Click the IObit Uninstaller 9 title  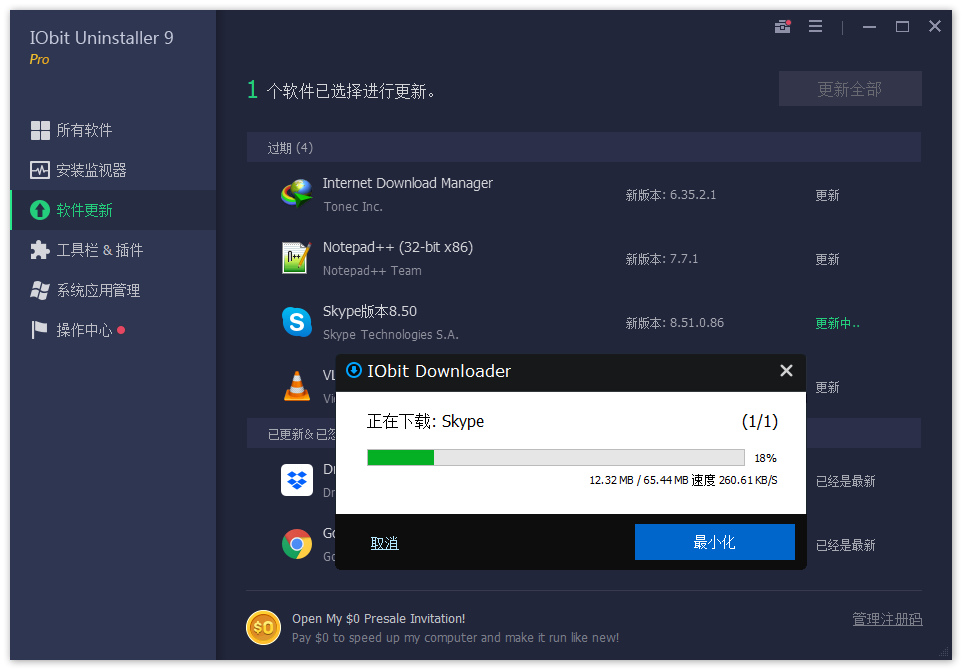coord(101,38)
